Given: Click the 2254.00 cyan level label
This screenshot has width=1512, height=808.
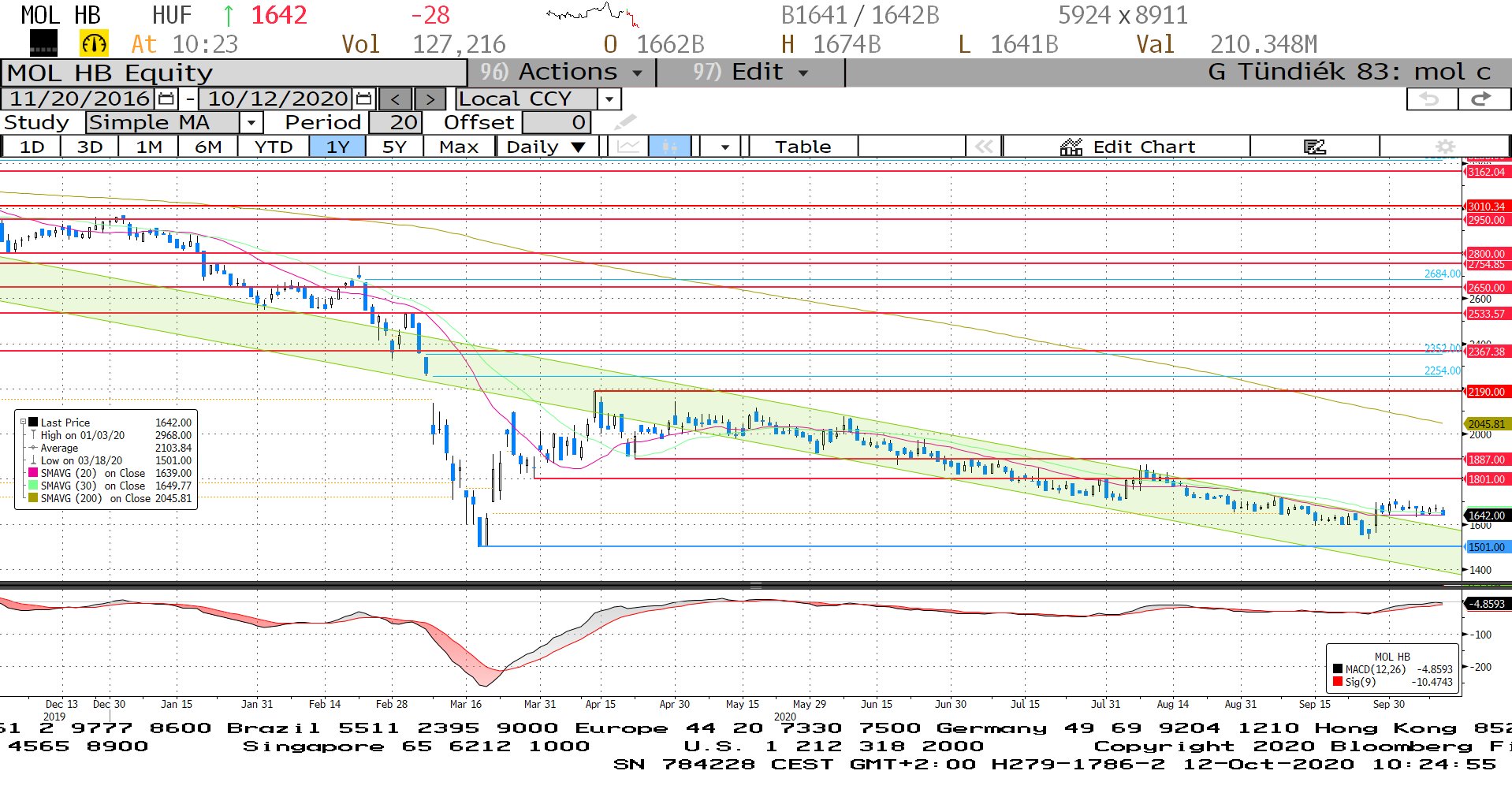Looking at the screenshot, I should (1442, 370).
